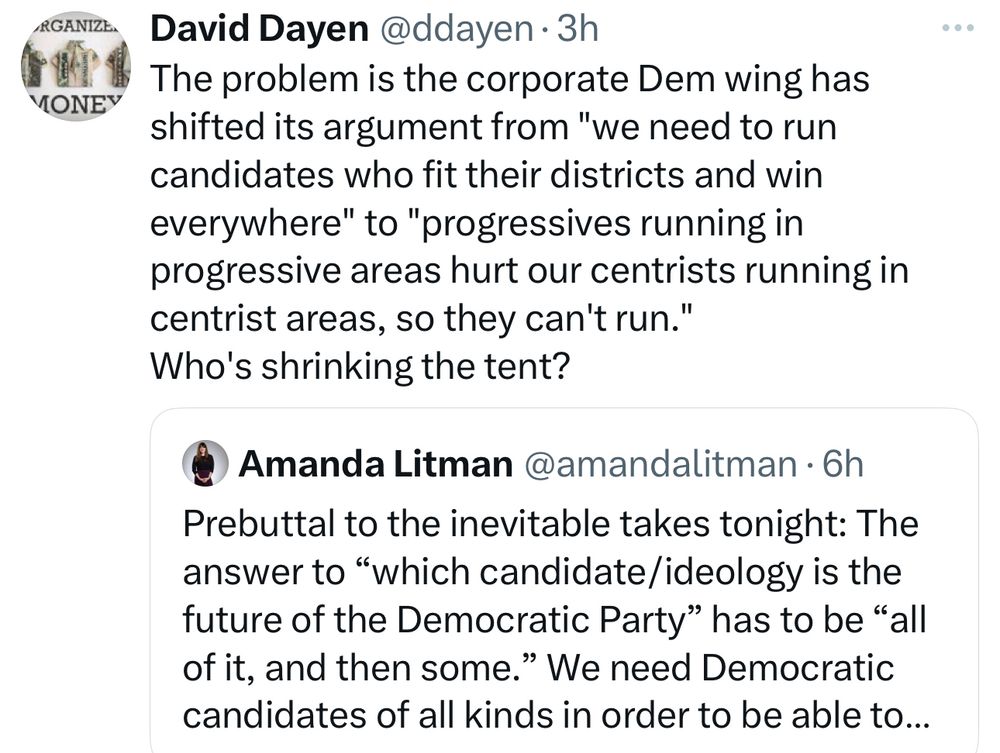Visit the @amandalitman handle
1000x753 pixels.
tap(654, 464)
